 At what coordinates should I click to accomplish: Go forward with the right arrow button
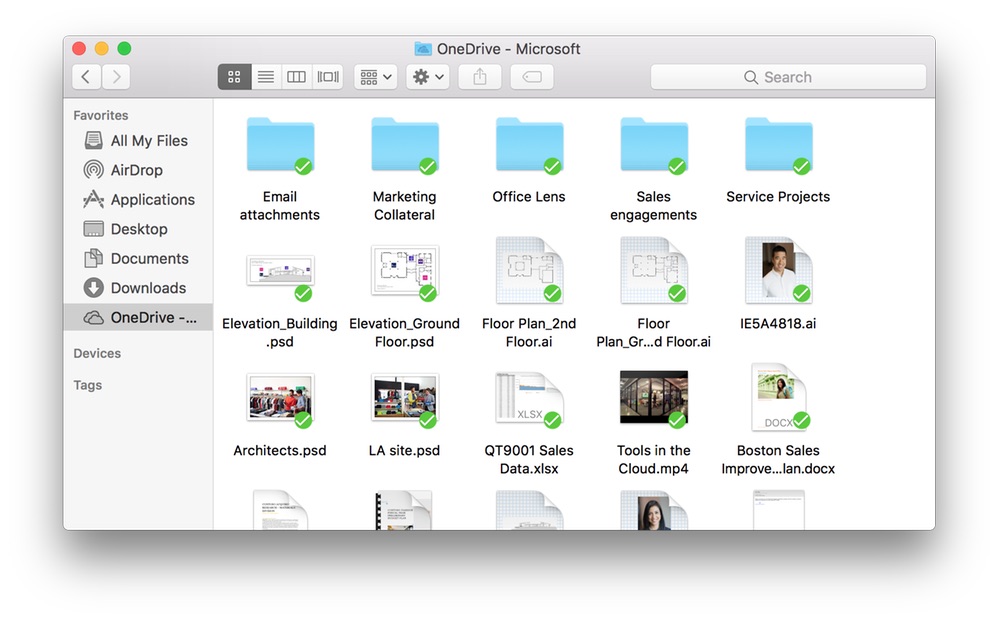coord(116,77)
